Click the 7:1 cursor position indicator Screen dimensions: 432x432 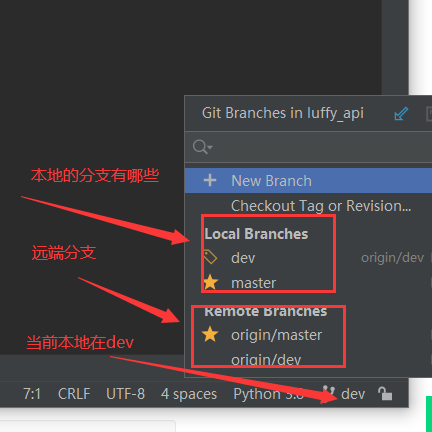32,394
